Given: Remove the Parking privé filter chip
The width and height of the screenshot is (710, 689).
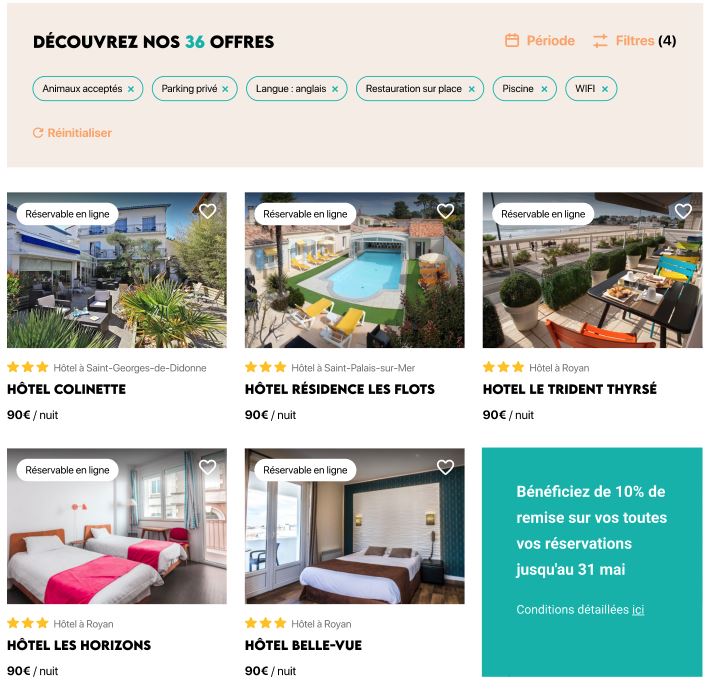Looking at the screenshot, I should tap(225, 89).
